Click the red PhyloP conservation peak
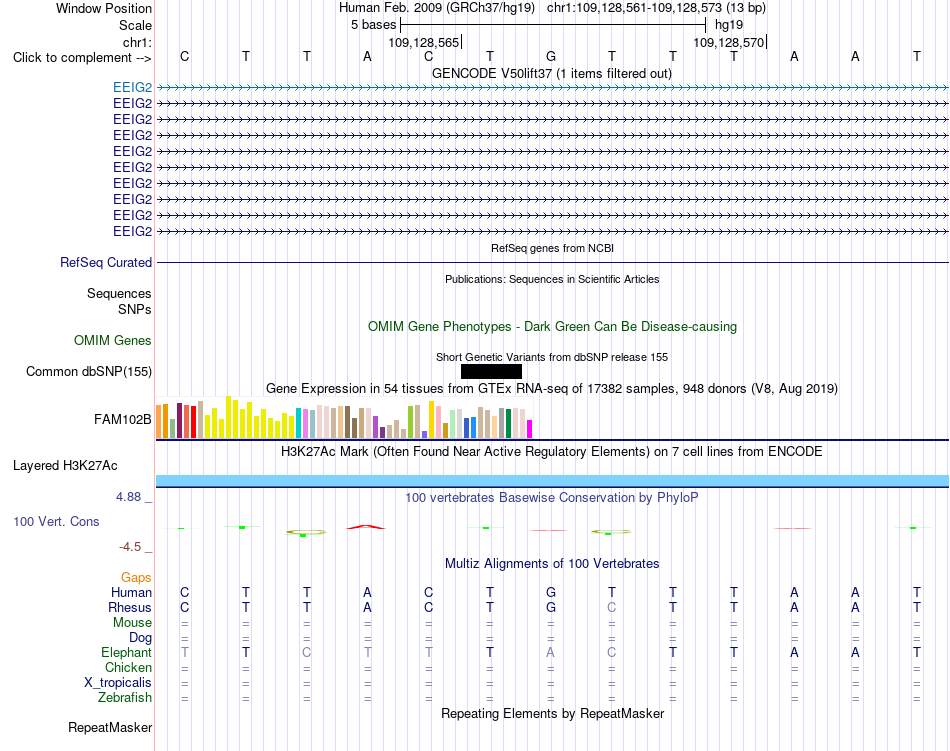 point(365,527)
